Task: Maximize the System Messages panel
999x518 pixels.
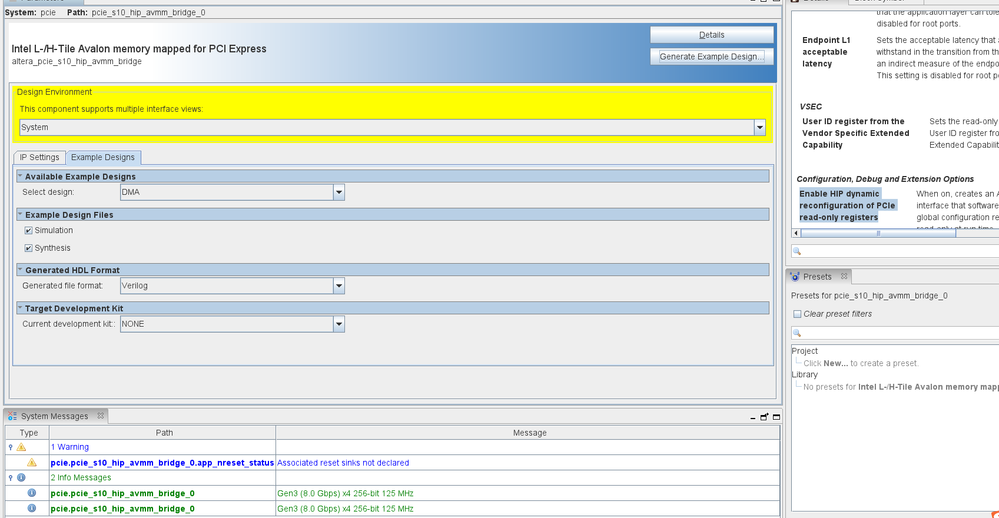Action: point(776,417)
